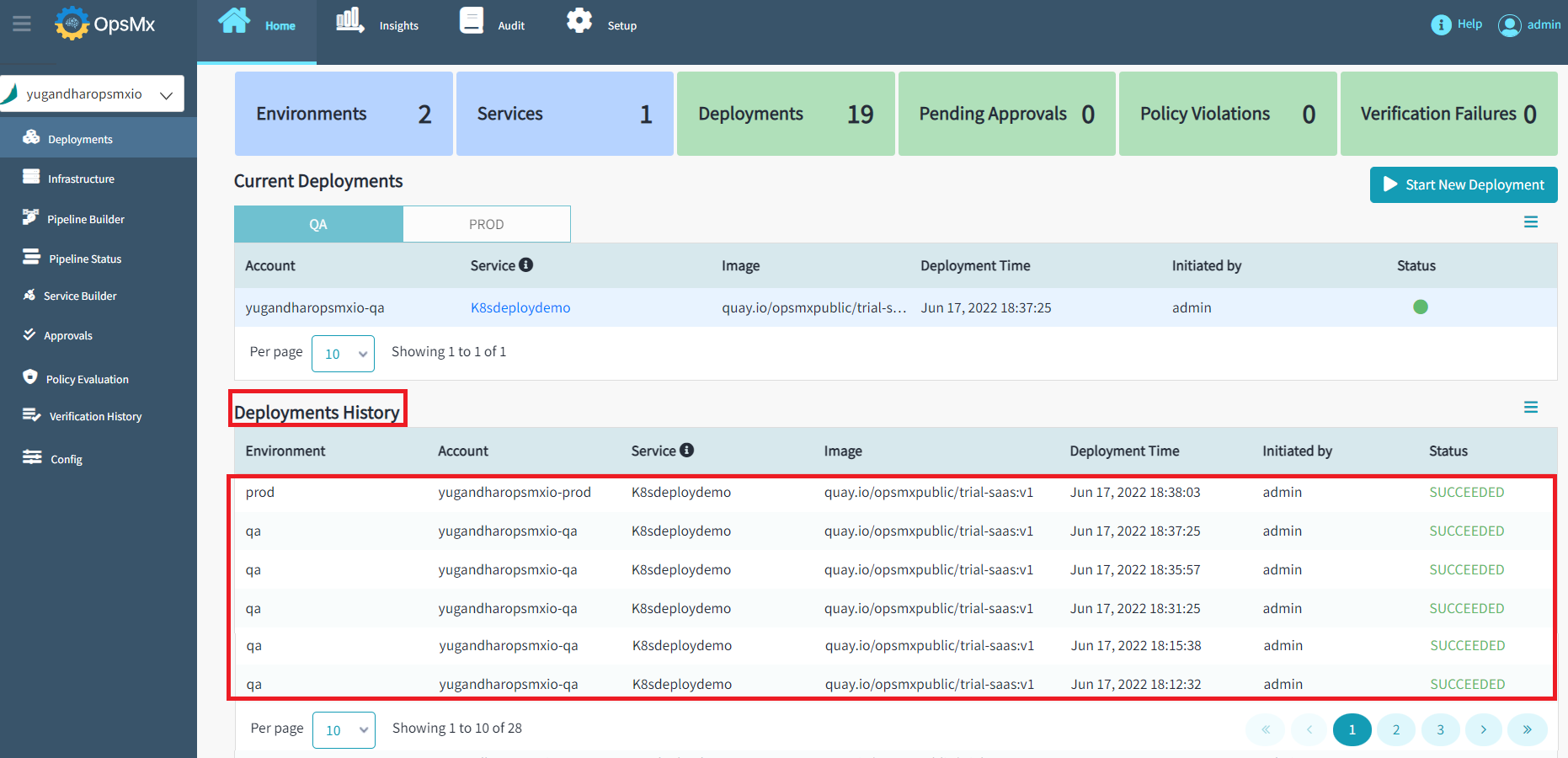Switch to the PROD environment tab
The image size is (1568, 758).
tap(486, 224)
